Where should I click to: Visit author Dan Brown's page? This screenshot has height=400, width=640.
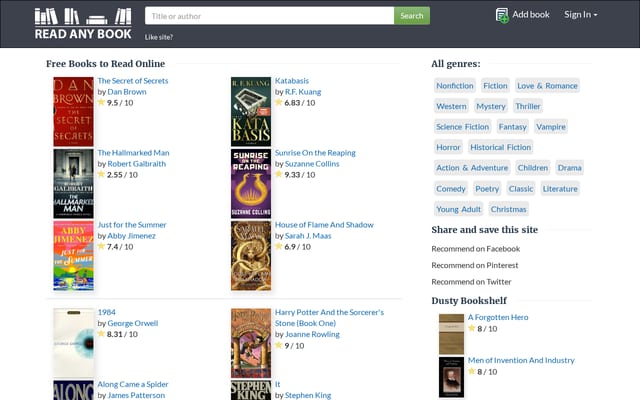click(x=127, y=92)
